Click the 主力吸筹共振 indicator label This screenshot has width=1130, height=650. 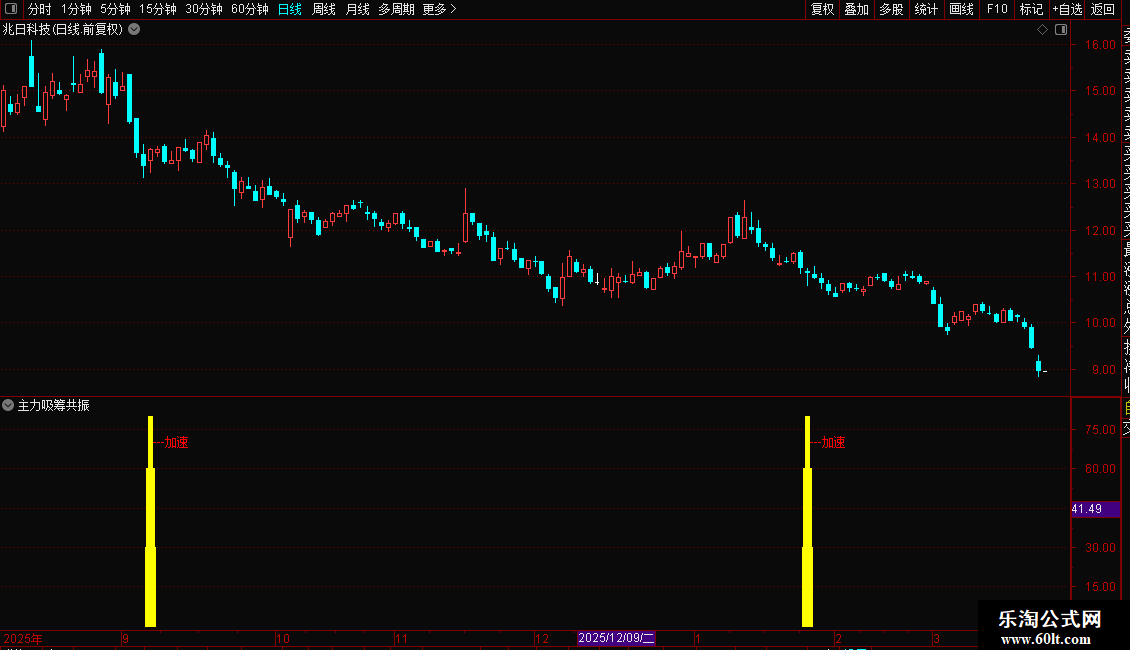53,406
